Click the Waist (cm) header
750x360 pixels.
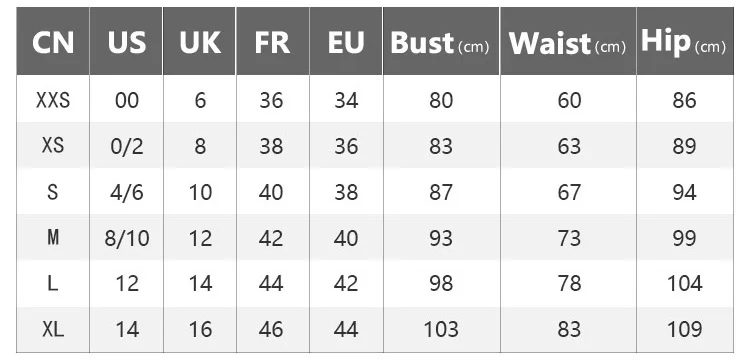[568, 42]
